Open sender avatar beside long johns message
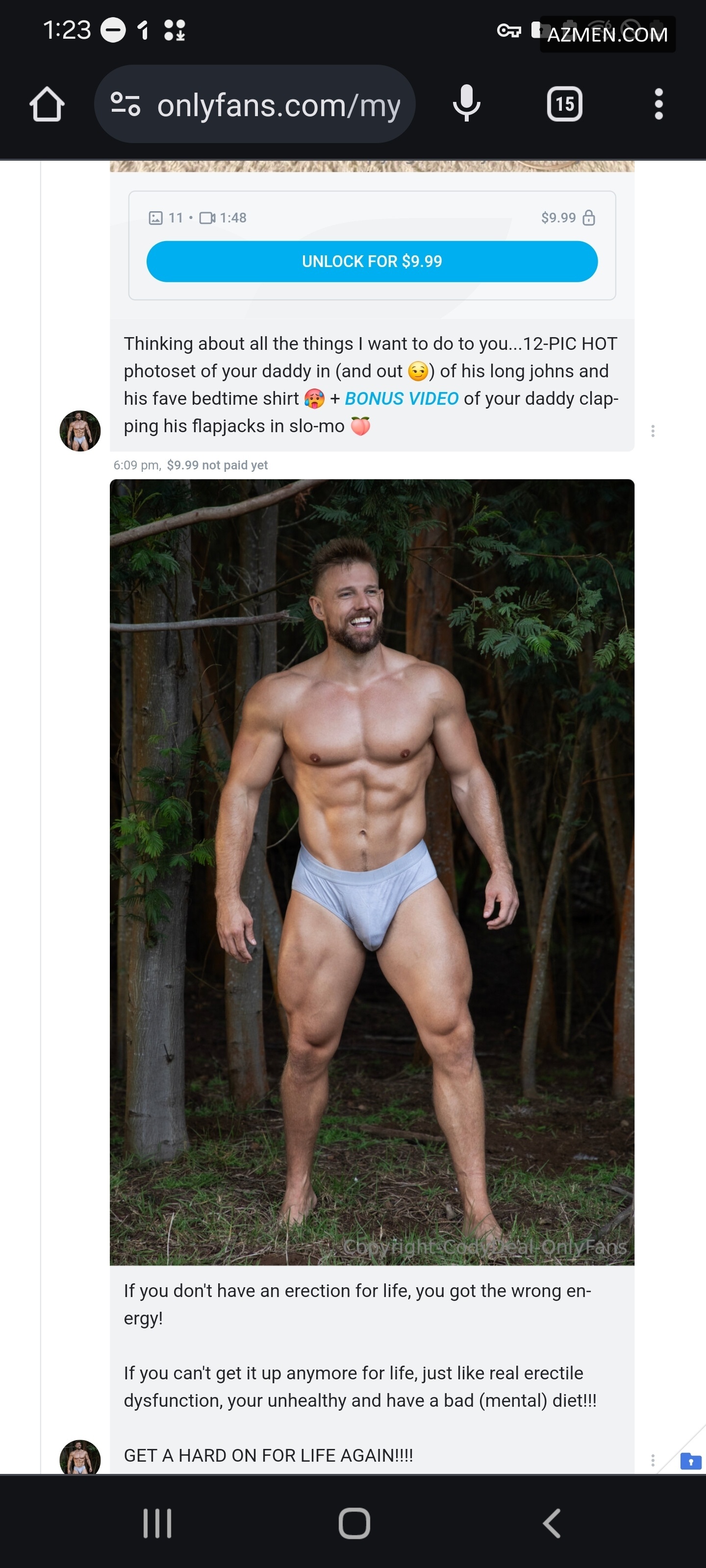Image resolution: width=706 pixels, height=1568 pixels. [x=80, y=431]
